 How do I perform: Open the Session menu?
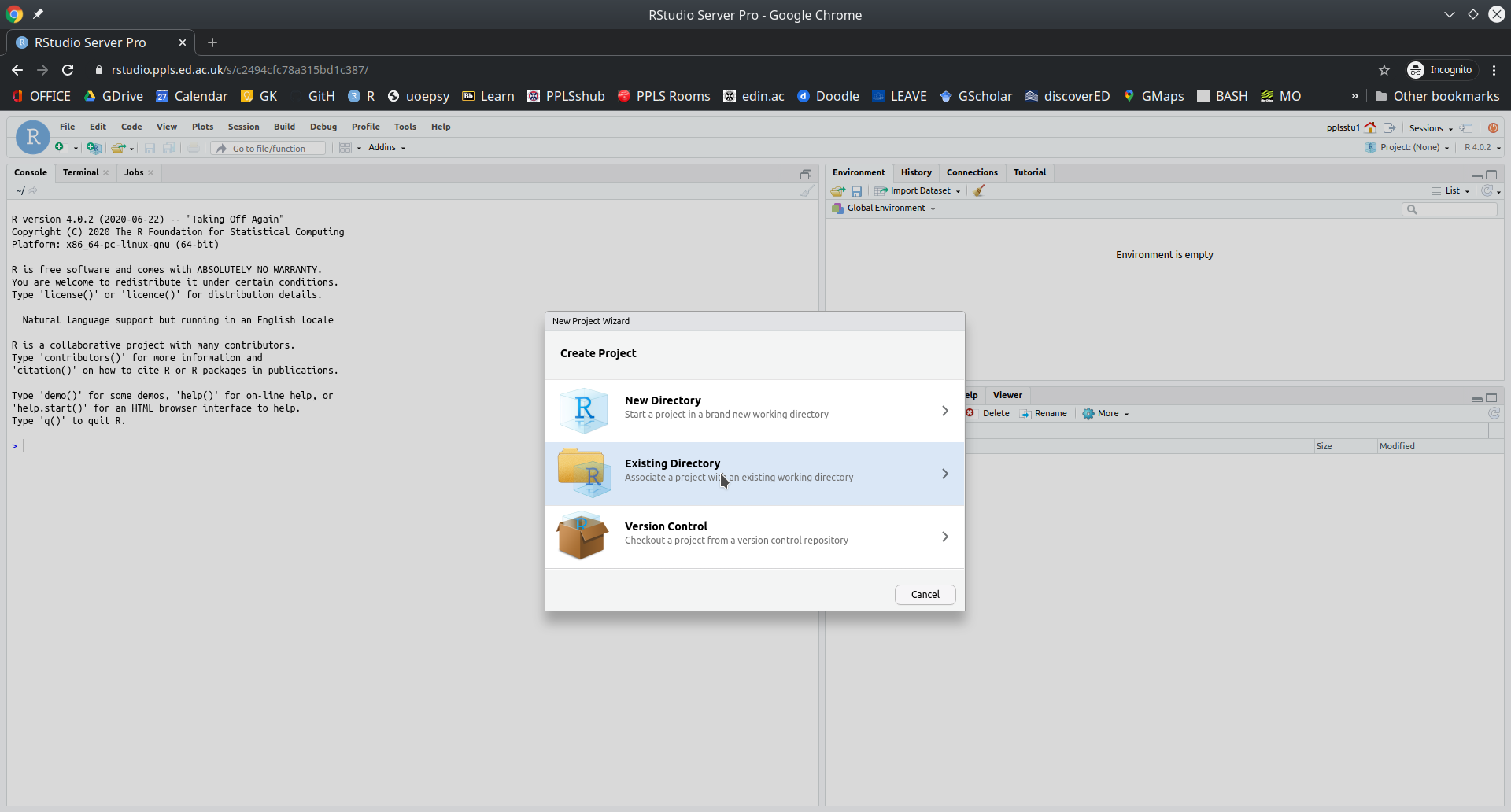(243, 127)
